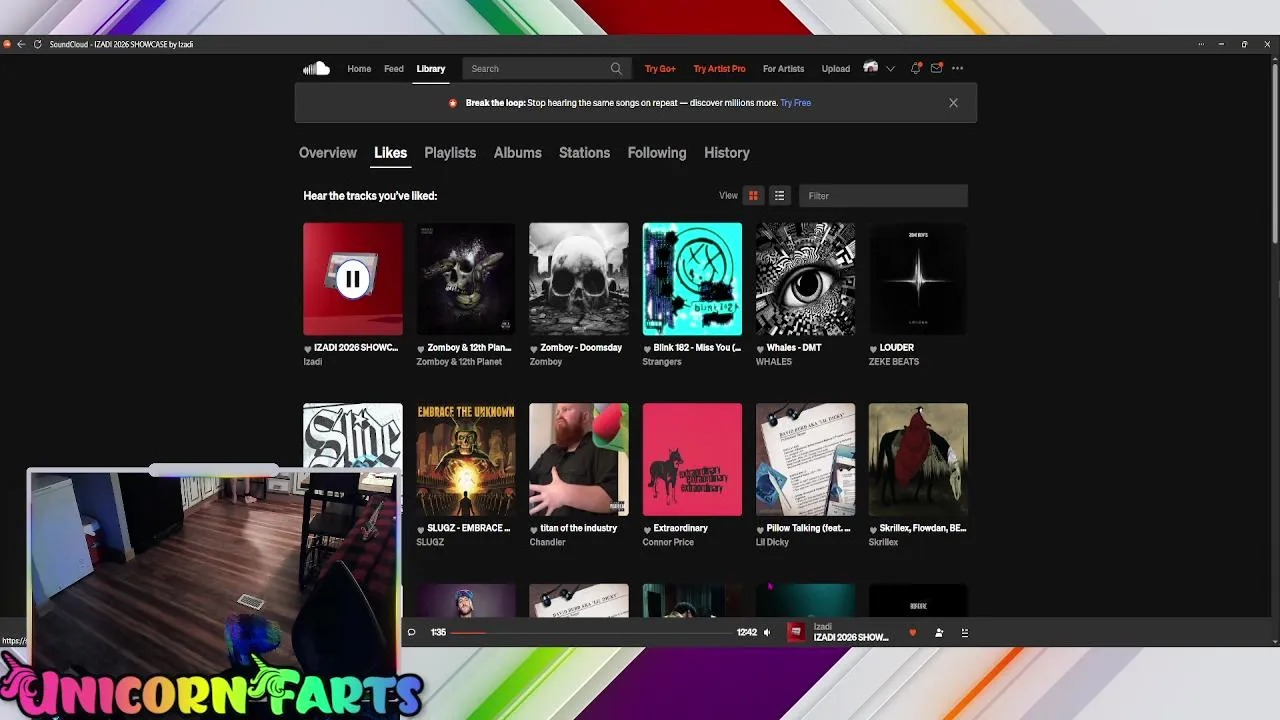Click the Try Go+ link
1280x720 pixels.
tap(660, 69)
